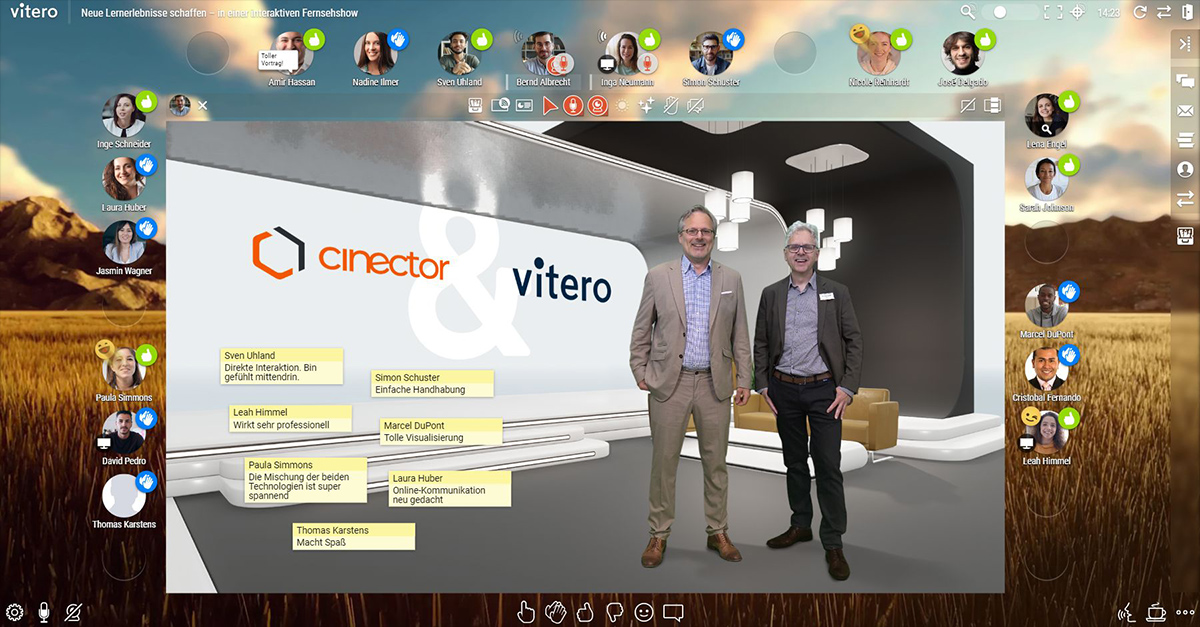Open the stacked agenda list icon in sidebar
The height and width of the screenshot is (627, 1200).
click(x=1185, y=140)
